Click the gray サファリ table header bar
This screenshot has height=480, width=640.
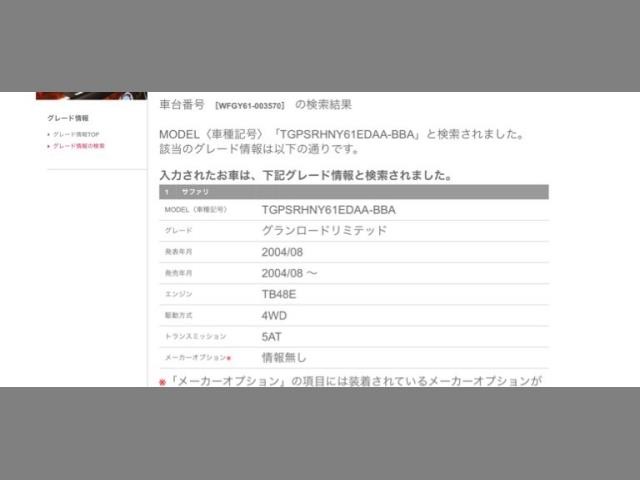(353, 192)
